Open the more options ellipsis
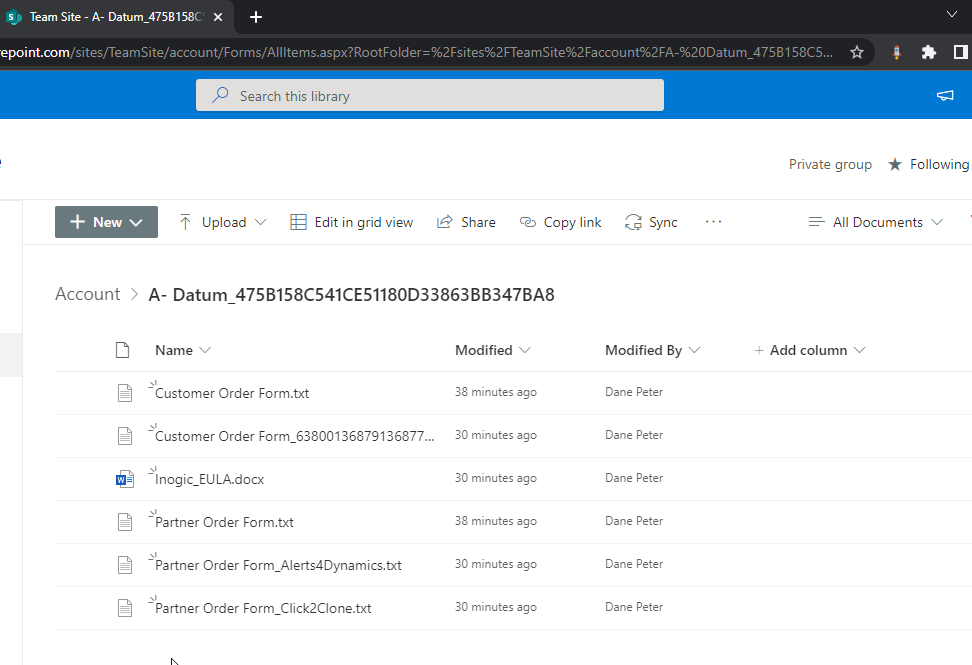The width and height of the screenshot is (972, 665). pyautogui.click(x=714, y=221)
